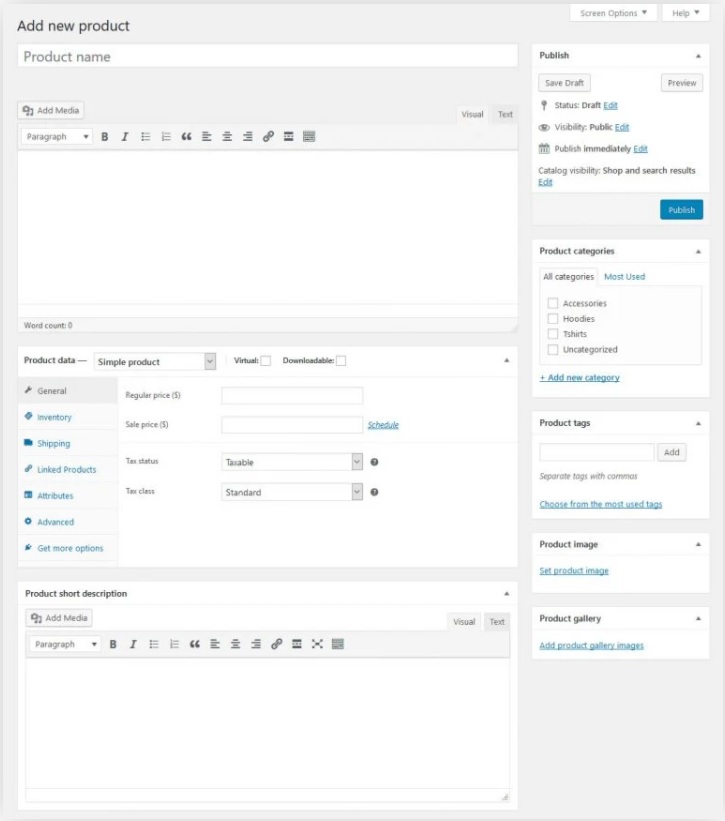Toggle toolbar (kitchen sink) icon in main editor
The height and width of the screenshot is (821, 725).
click(x=309, y=137)
